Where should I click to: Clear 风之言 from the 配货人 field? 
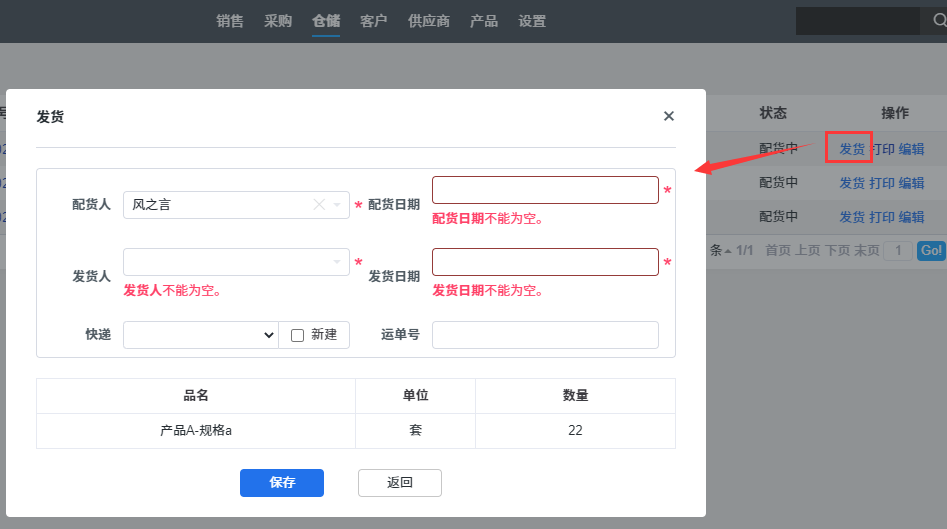point(319,205)
